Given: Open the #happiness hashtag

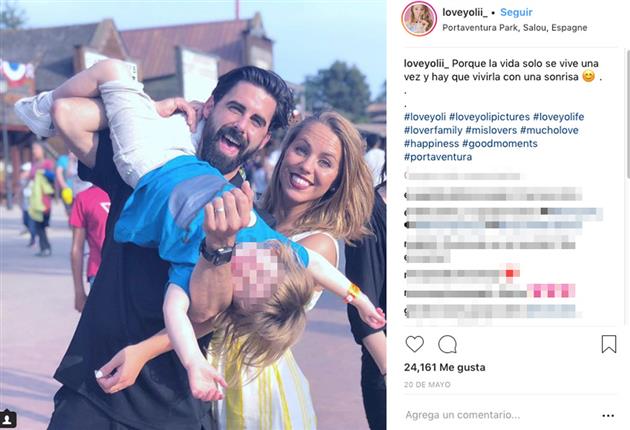Looking at the screenshot, I should coord(432,143).
